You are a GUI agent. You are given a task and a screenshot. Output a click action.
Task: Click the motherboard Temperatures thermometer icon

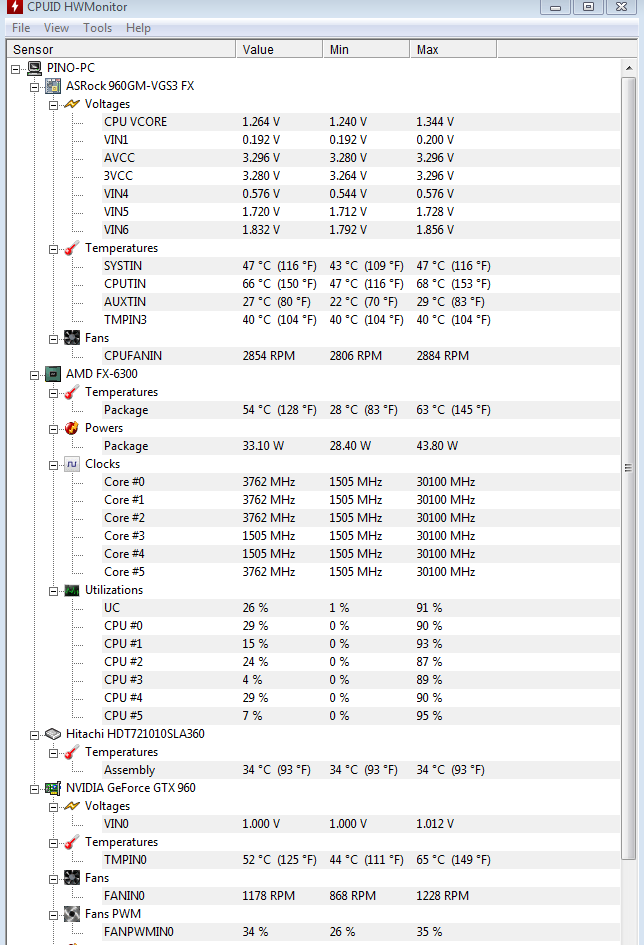coord(72,248)
